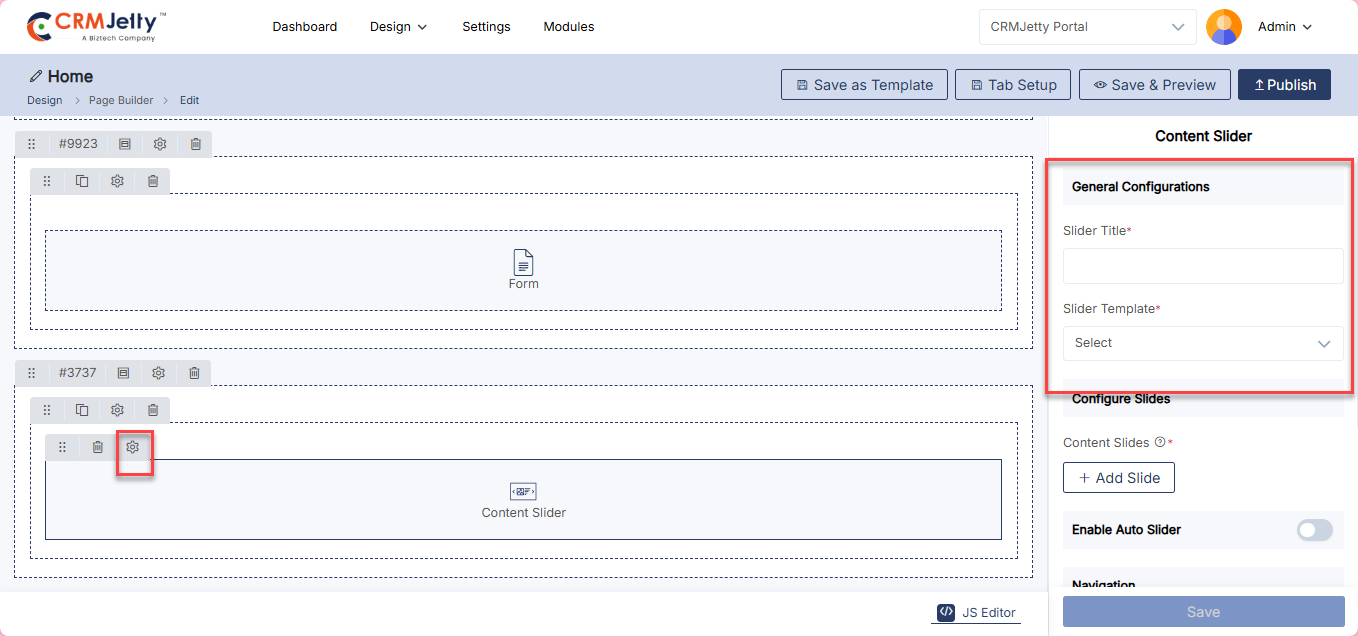1358x636 pixels.
Task: Open the Design menu
Action: pyautogui.click(x=398, y=27)
